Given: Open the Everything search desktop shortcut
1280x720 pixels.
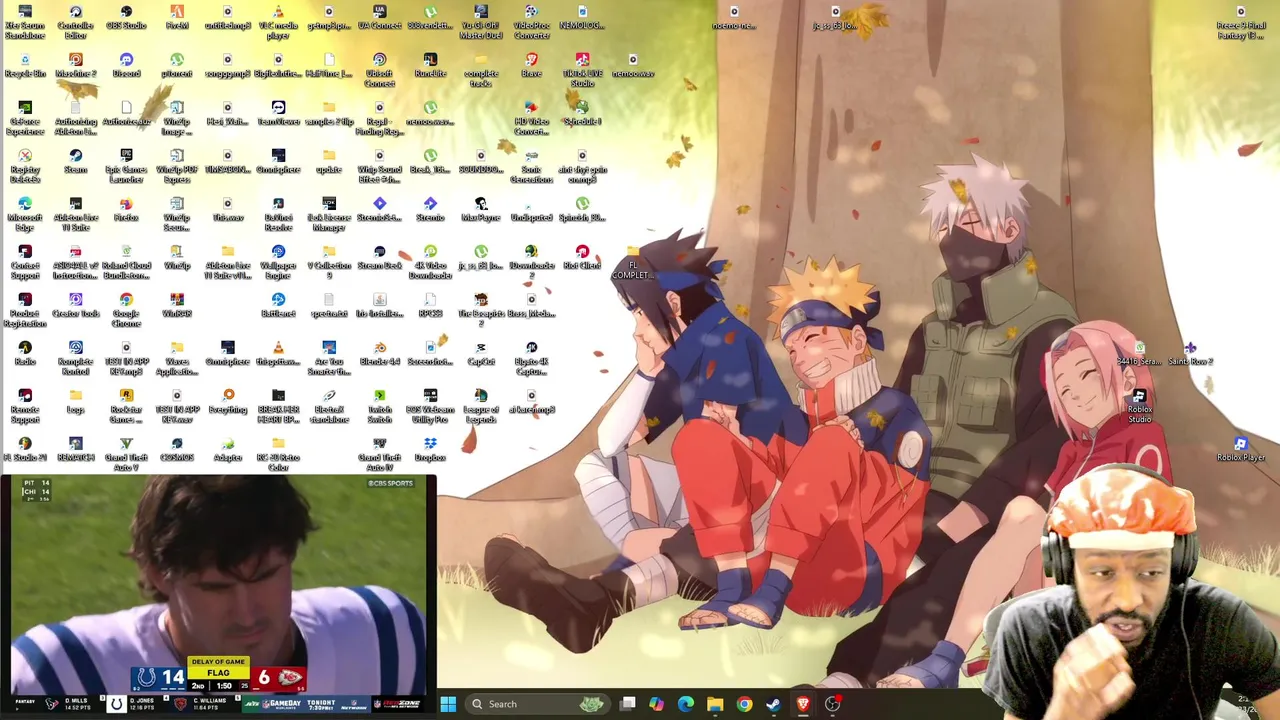Looking at the screenshot, I should pos(228,402).
